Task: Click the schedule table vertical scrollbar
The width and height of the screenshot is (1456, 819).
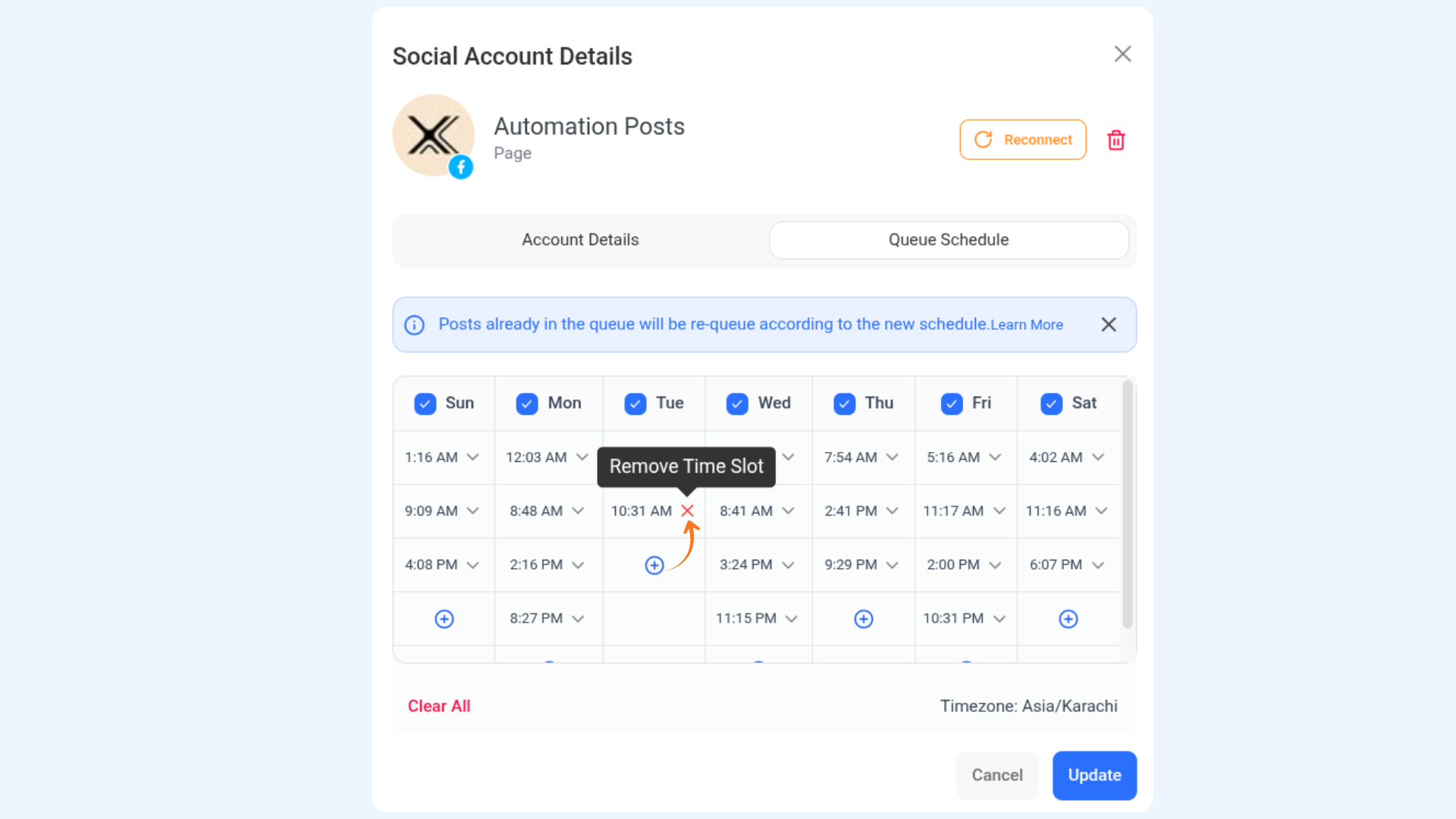Action: tap(1127, 504)
